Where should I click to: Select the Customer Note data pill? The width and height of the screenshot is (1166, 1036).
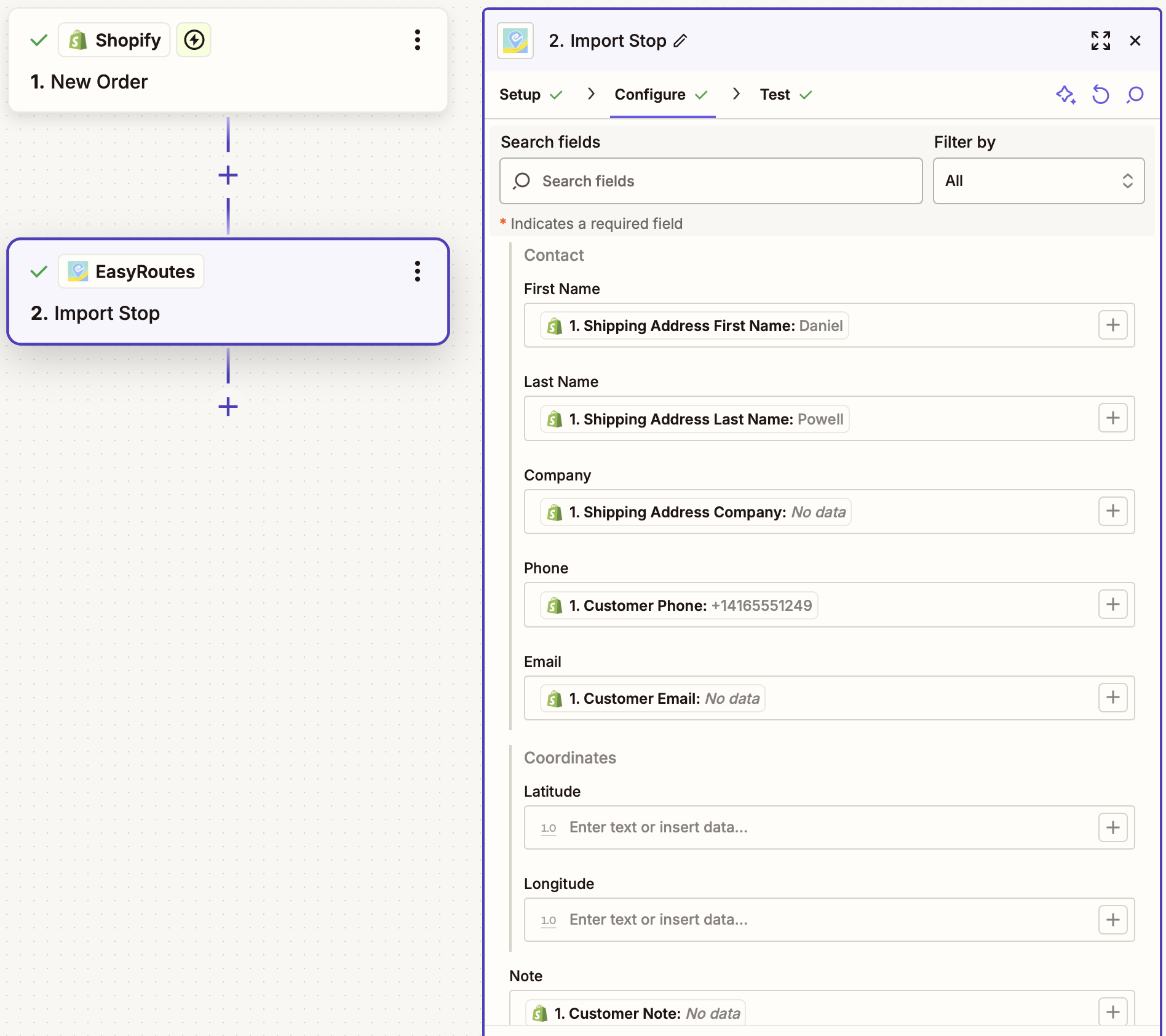[x=635, y=1013]
